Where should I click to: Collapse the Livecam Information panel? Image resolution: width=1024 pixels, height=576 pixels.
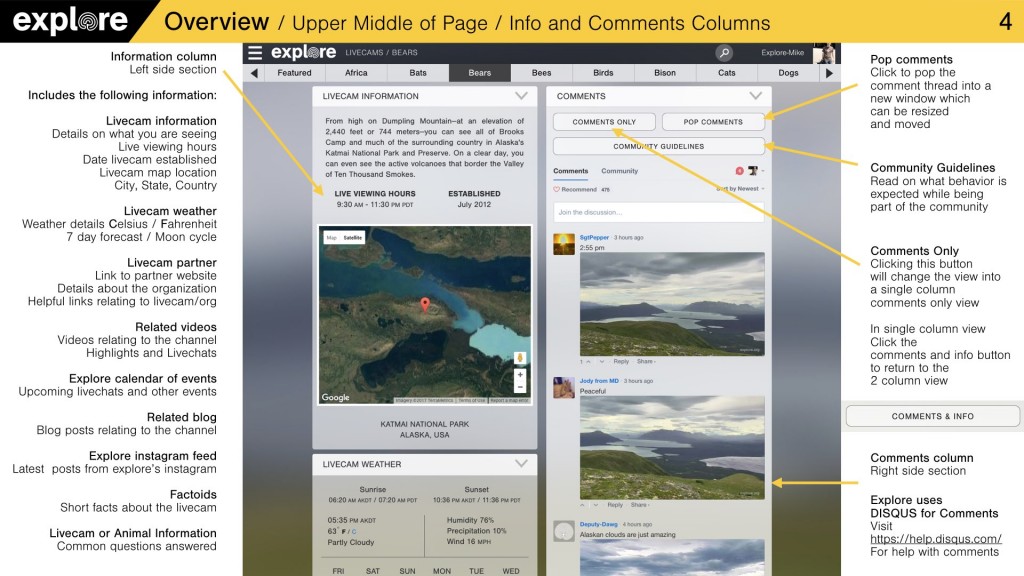pyautogui.click(x=521, y=96)
